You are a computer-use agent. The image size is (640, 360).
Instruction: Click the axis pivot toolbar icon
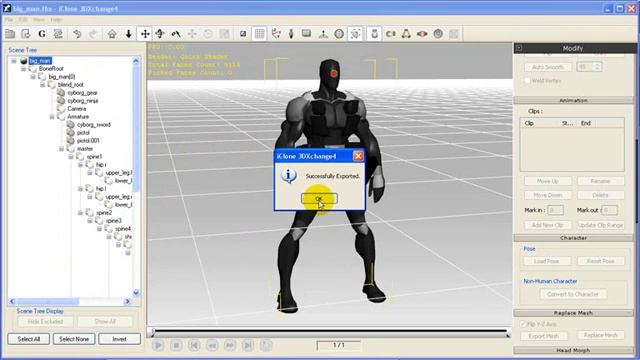point(323,34)
